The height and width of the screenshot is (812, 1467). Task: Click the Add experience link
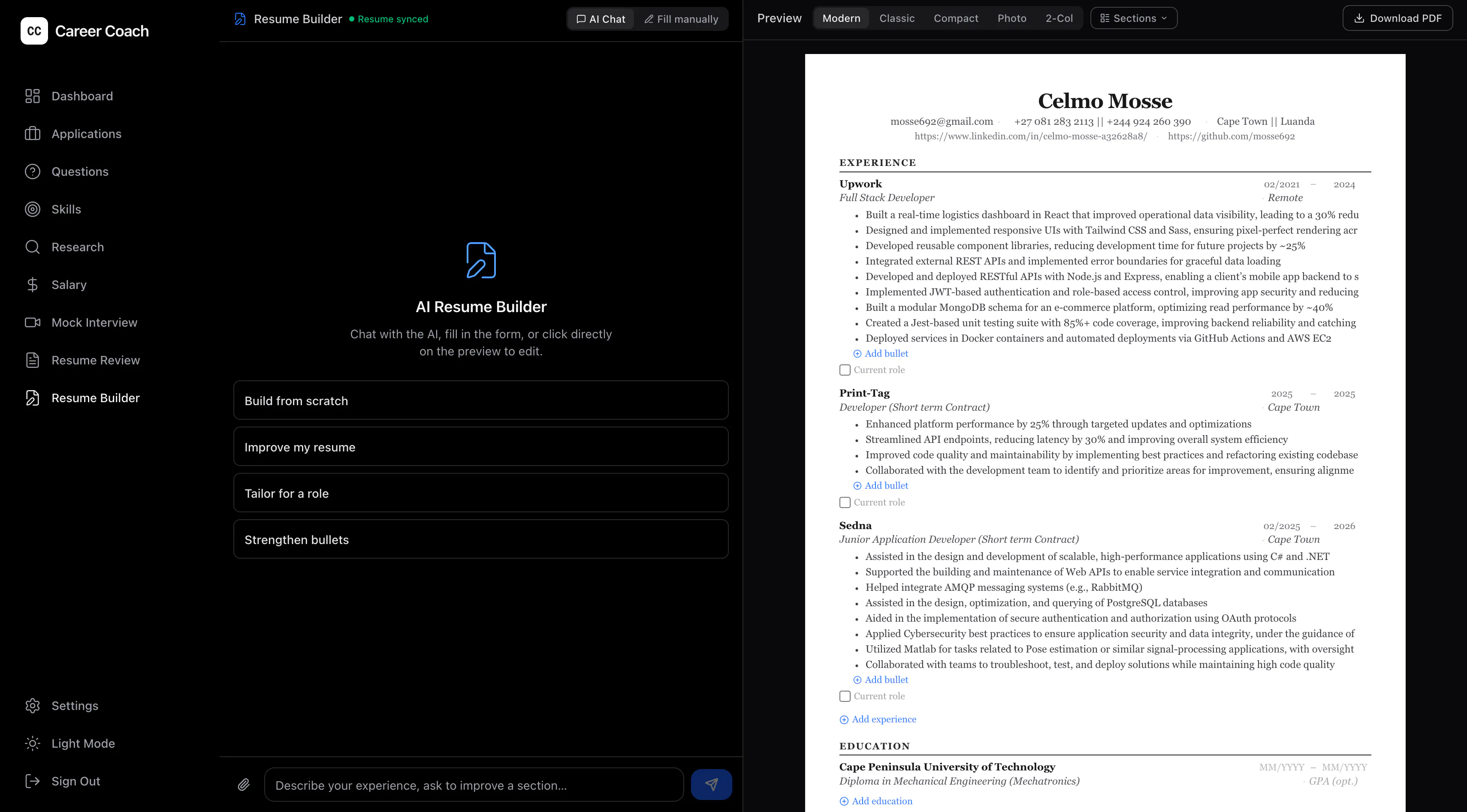[878, 719]
